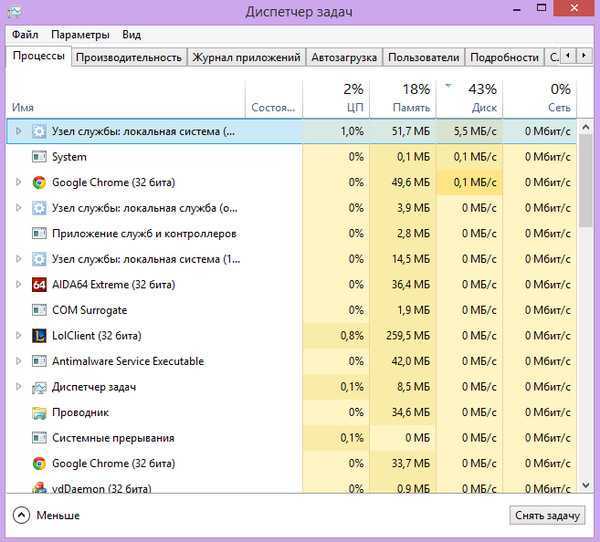Click the vertical scrollbar thumb
Viewport: 600px width, 542px height.
pyautogui.click(x=585, y=181)
